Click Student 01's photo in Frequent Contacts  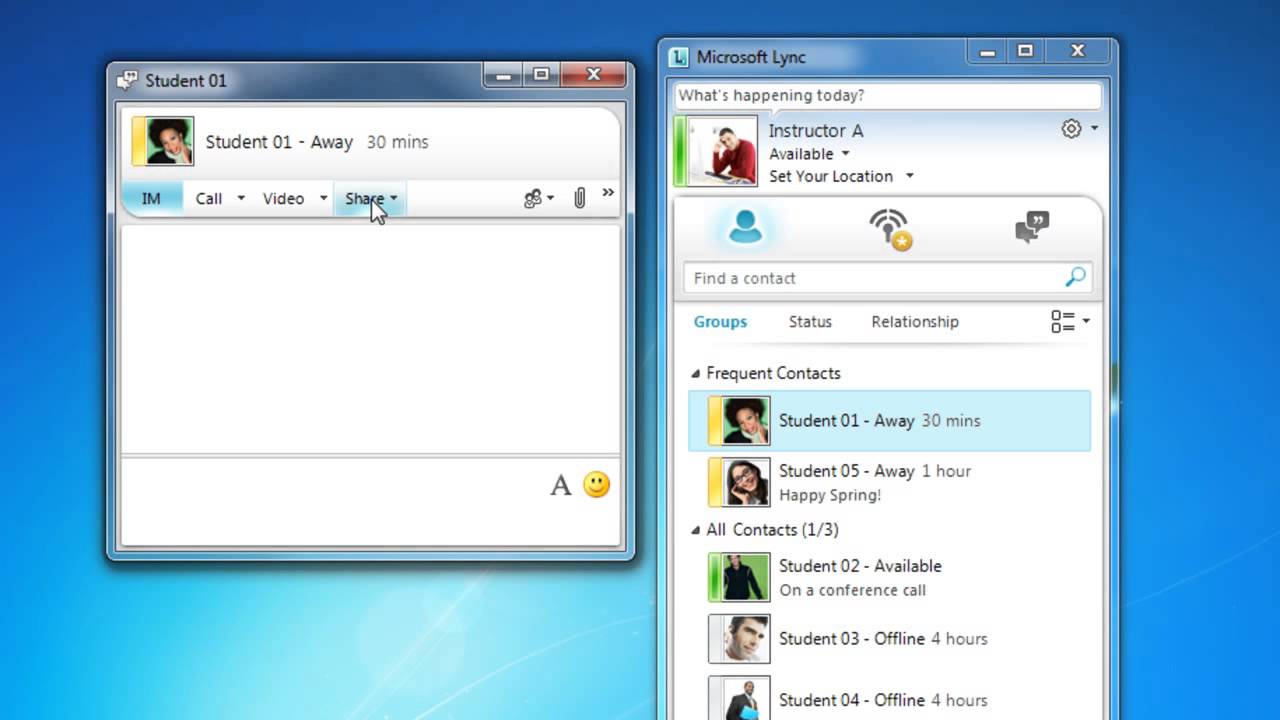pos(746,420)
